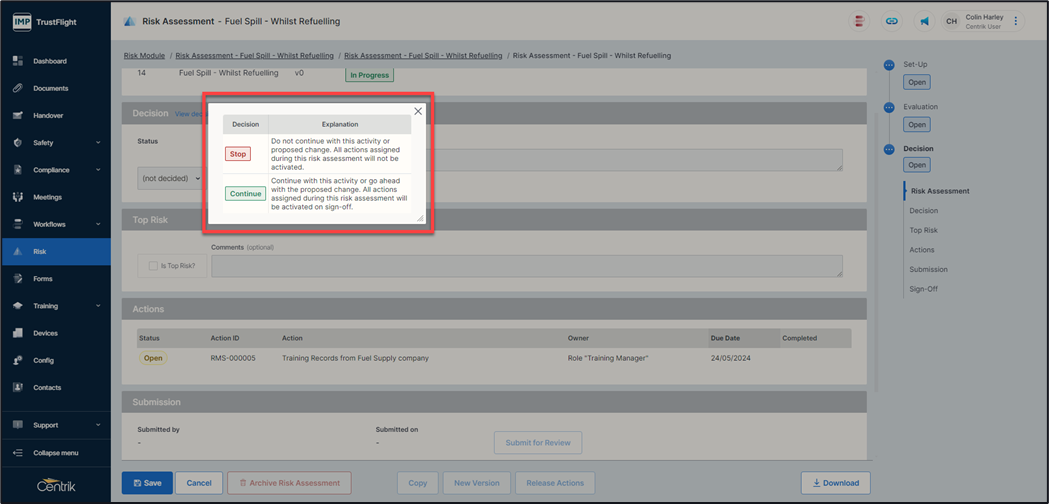Click the Set-Up step circle
This screenshot has width=1049, height=504.
888,65
